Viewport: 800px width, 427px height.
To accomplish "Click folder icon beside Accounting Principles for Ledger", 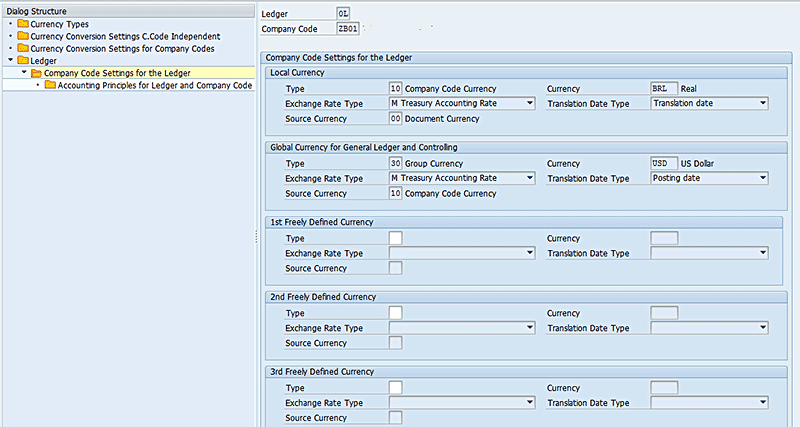I will click(x=50, y=86).
